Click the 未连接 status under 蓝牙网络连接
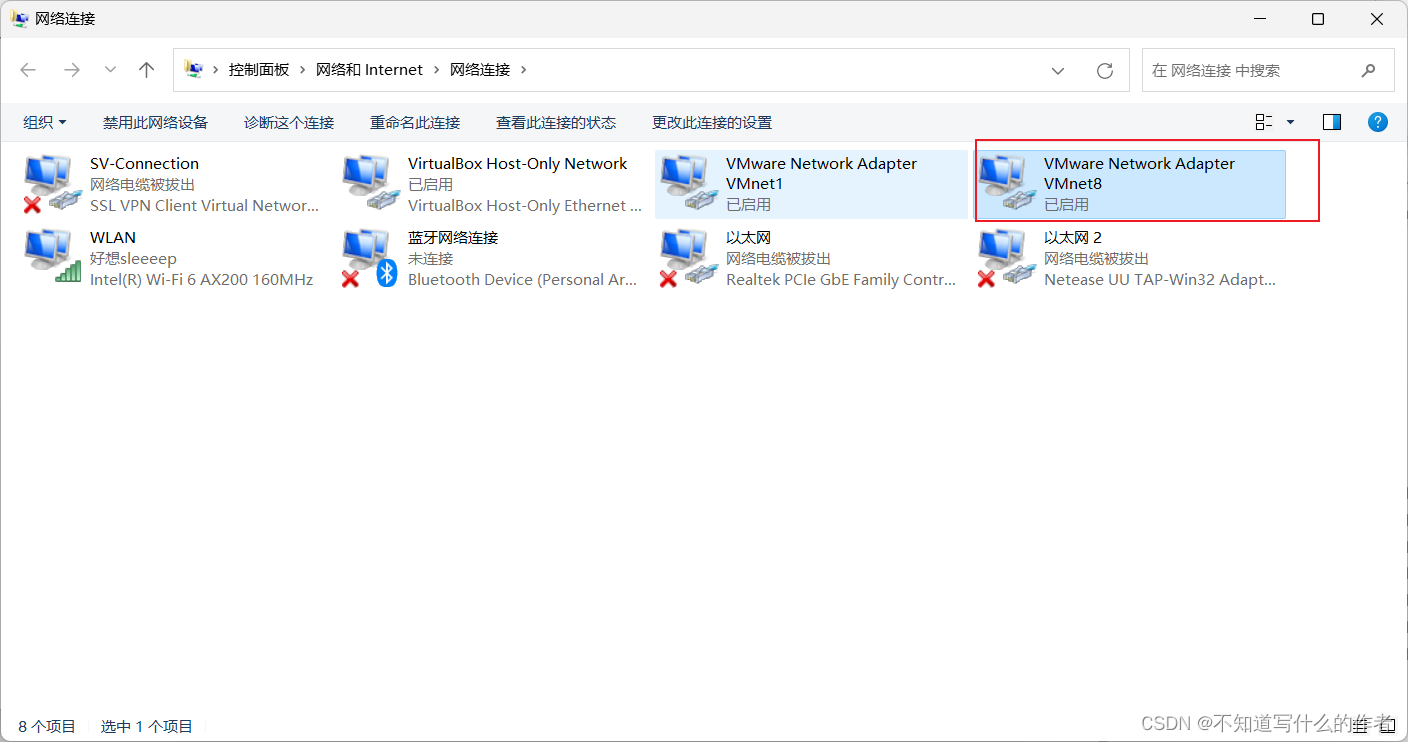The height and width of the screenshot is (742, 1408). click(431, 259)
